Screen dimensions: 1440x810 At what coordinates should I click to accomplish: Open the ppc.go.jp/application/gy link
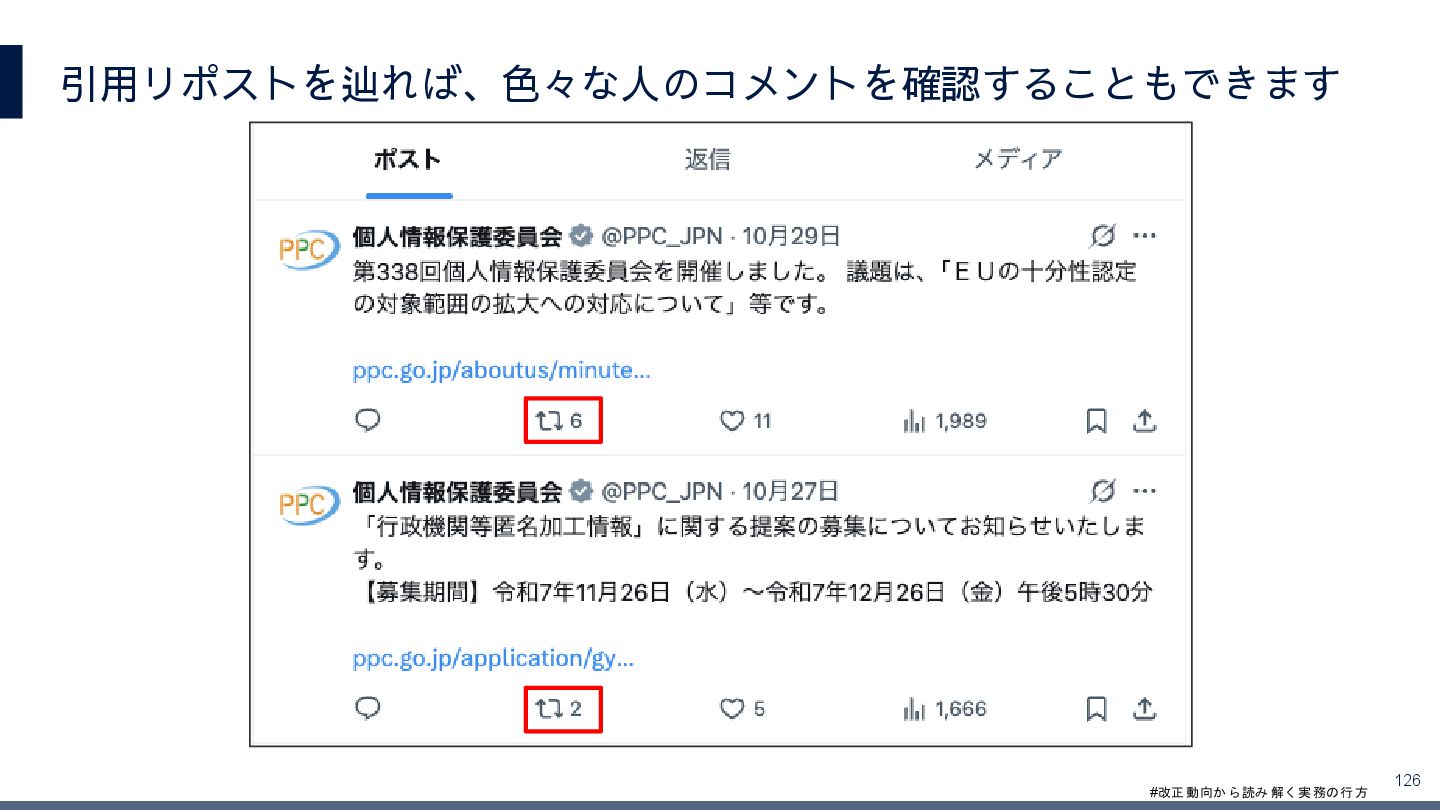pos(493,659)
